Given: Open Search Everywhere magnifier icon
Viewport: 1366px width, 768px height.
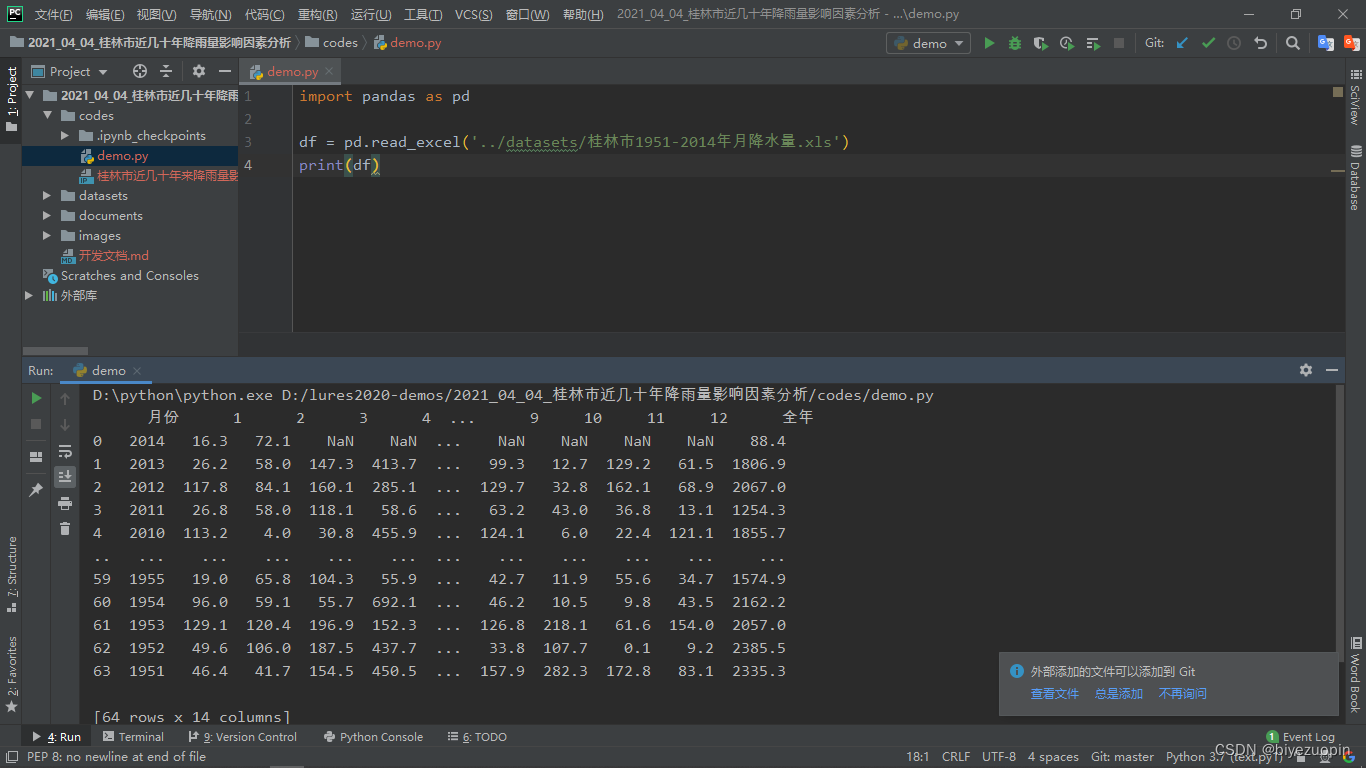Looking at the screenshot, I should point(1293,43).
